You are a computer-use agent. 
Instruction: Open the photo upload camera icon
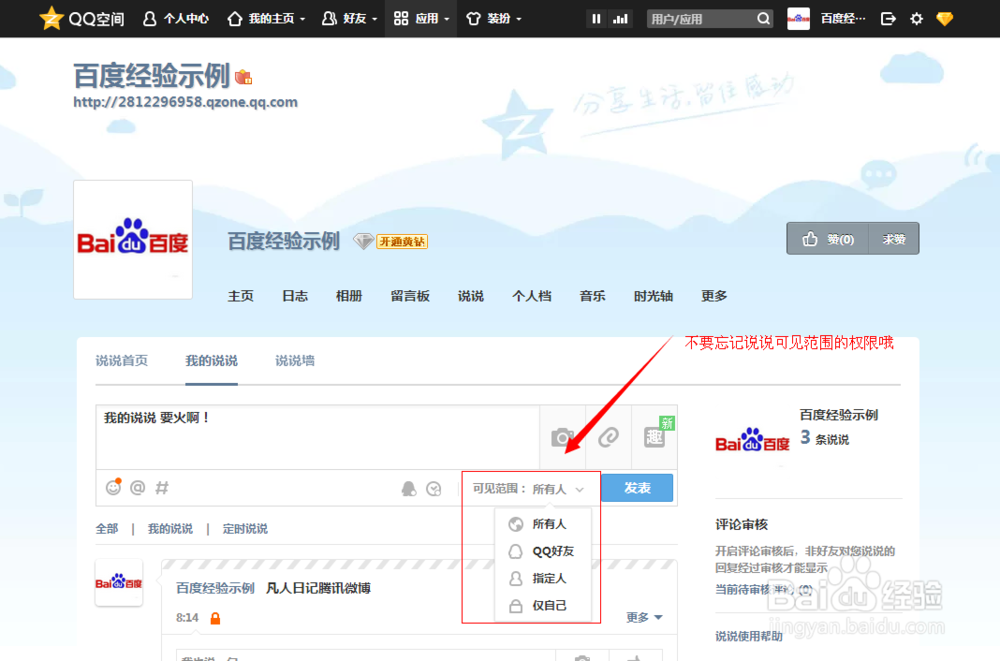click(562, 438)
